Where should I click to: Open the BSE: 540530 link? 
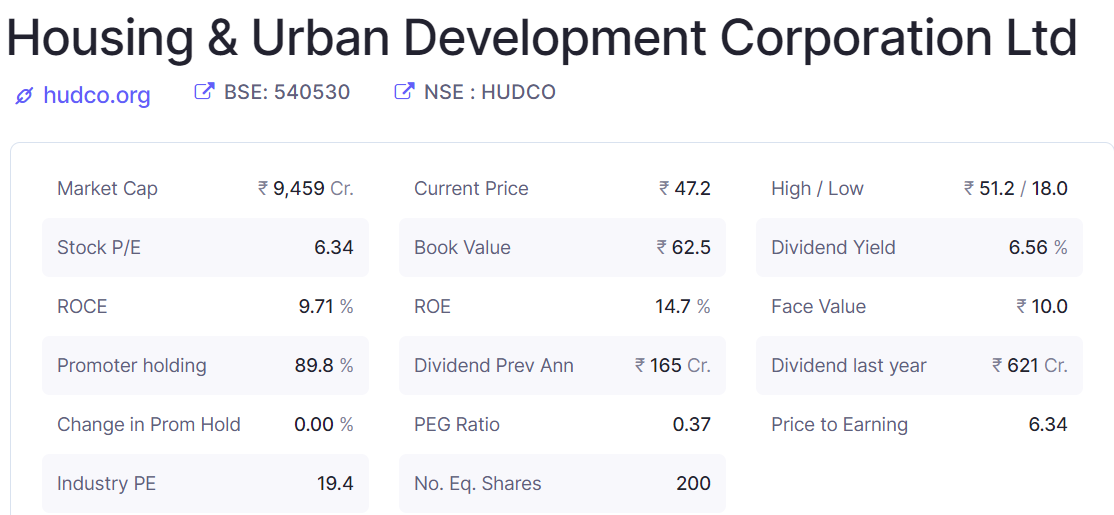(286, 92)
